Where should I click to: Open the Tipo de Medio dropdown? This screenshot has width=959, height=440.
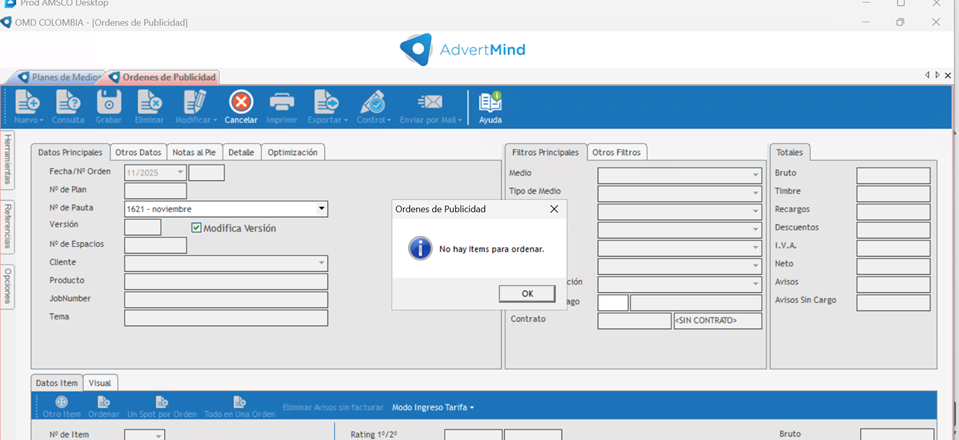pyautogui.click(x=756, y=194)
